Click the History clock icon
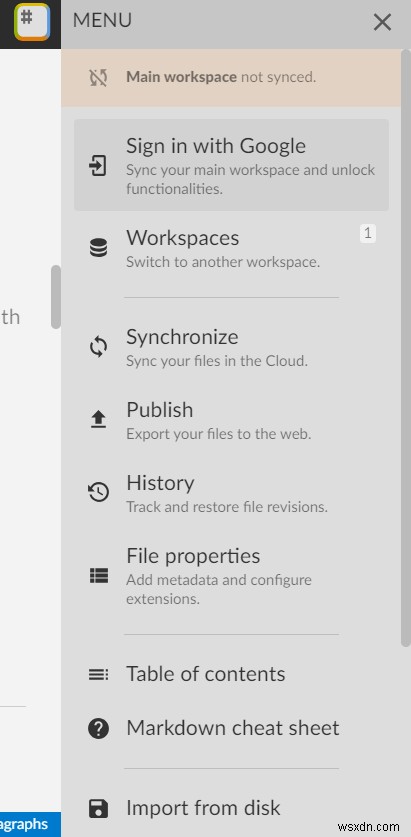This screenshot has width=411, height=837. [98, 493]
